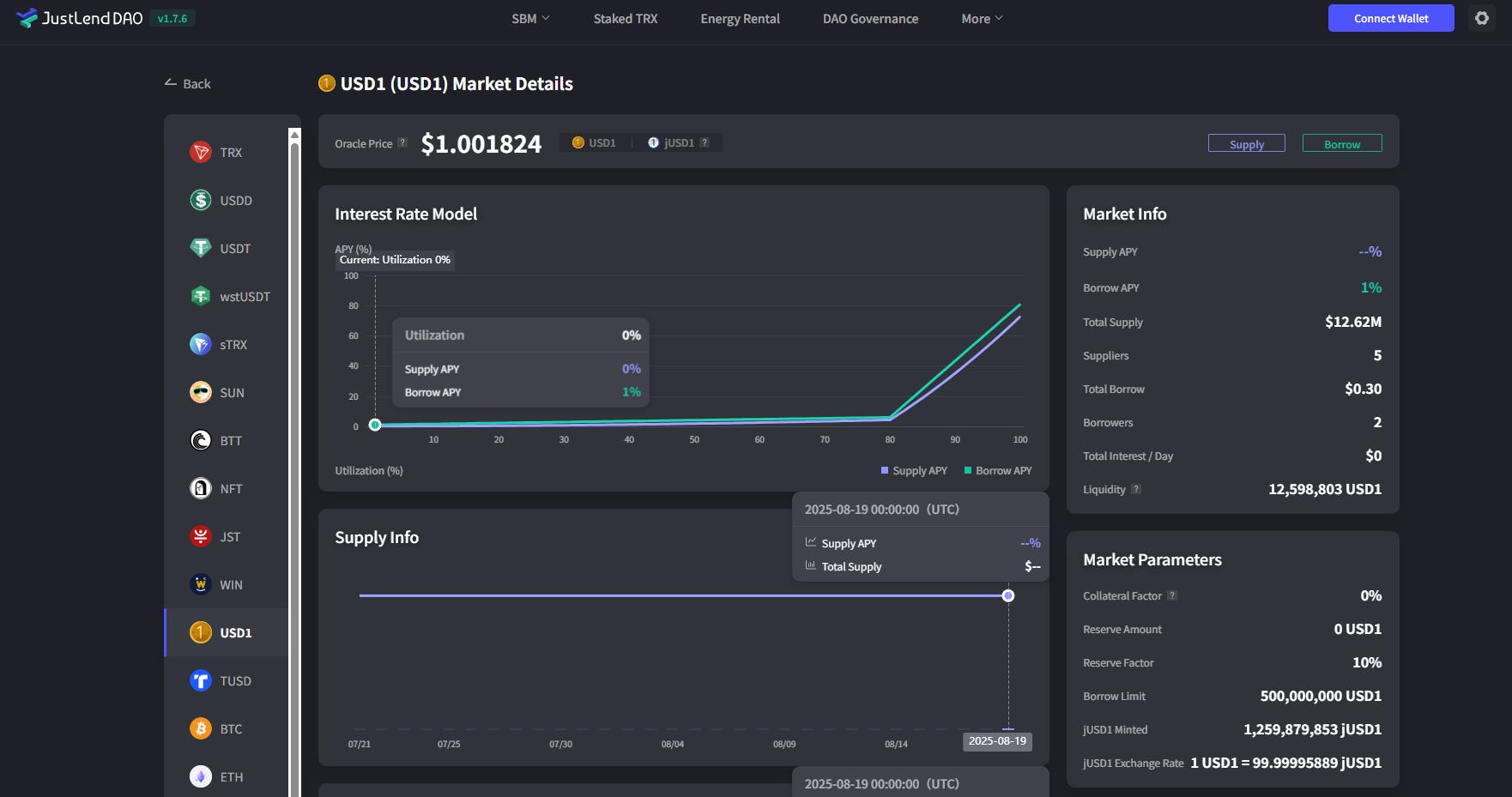Click the sidebar scrollbar

click(x=294, y=470)
